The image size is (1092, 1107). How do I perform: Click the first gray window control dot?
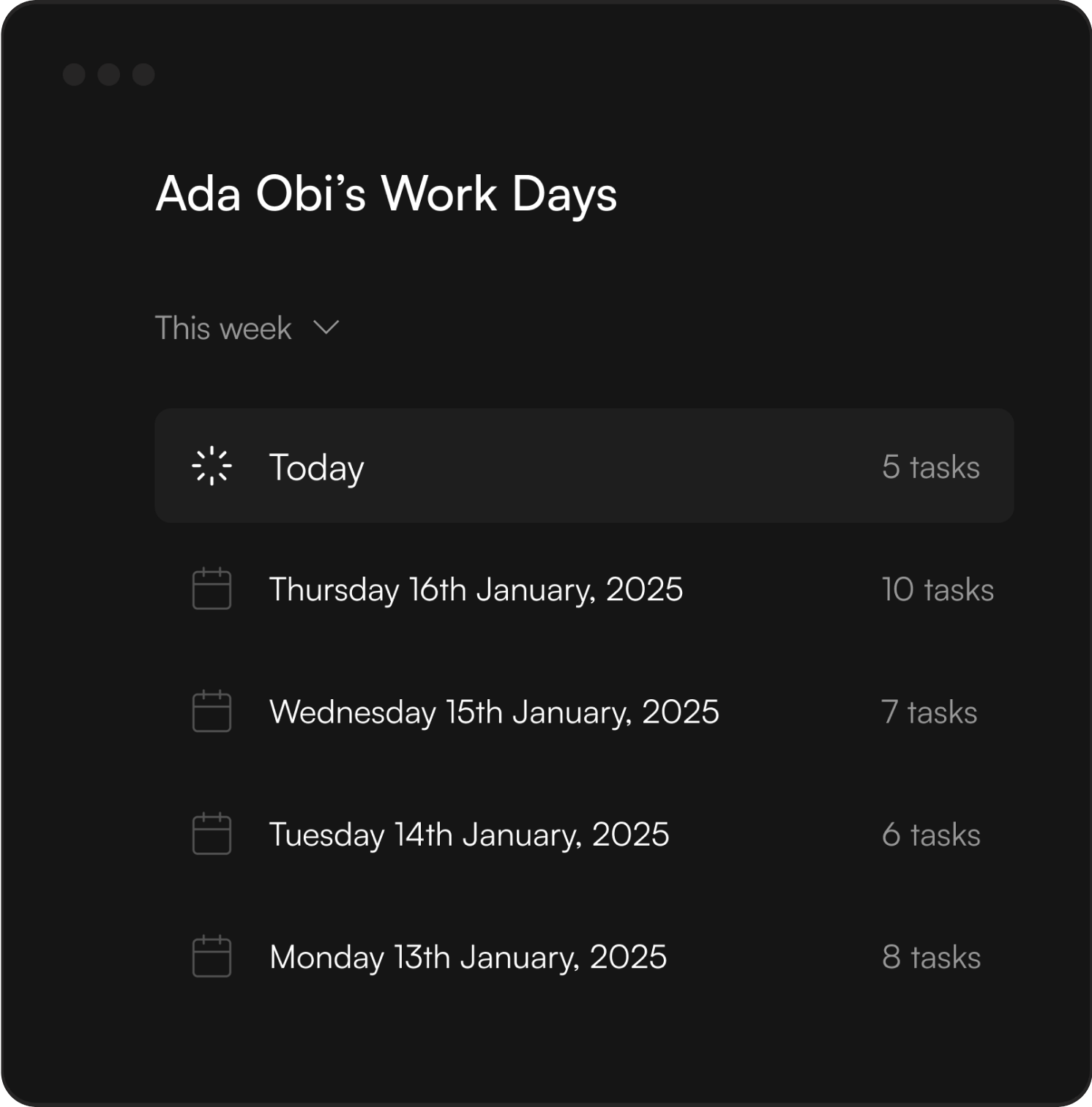(74, 75)
